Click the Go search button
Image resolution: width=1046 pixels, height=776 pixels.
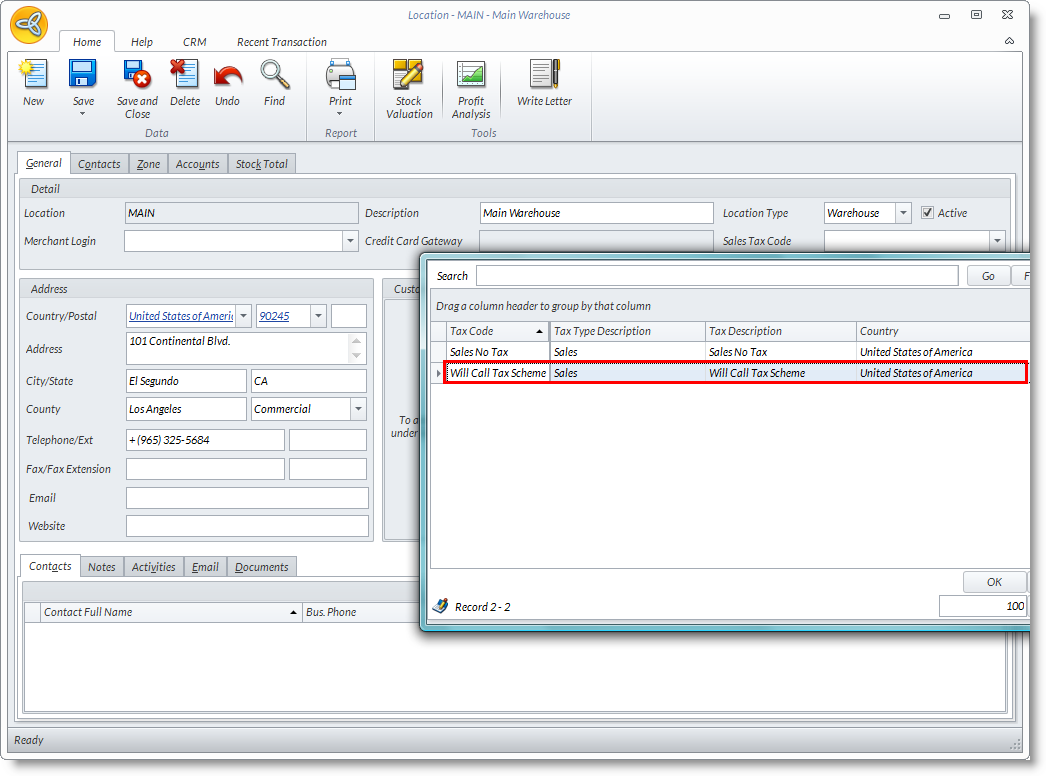click(988, 276)
